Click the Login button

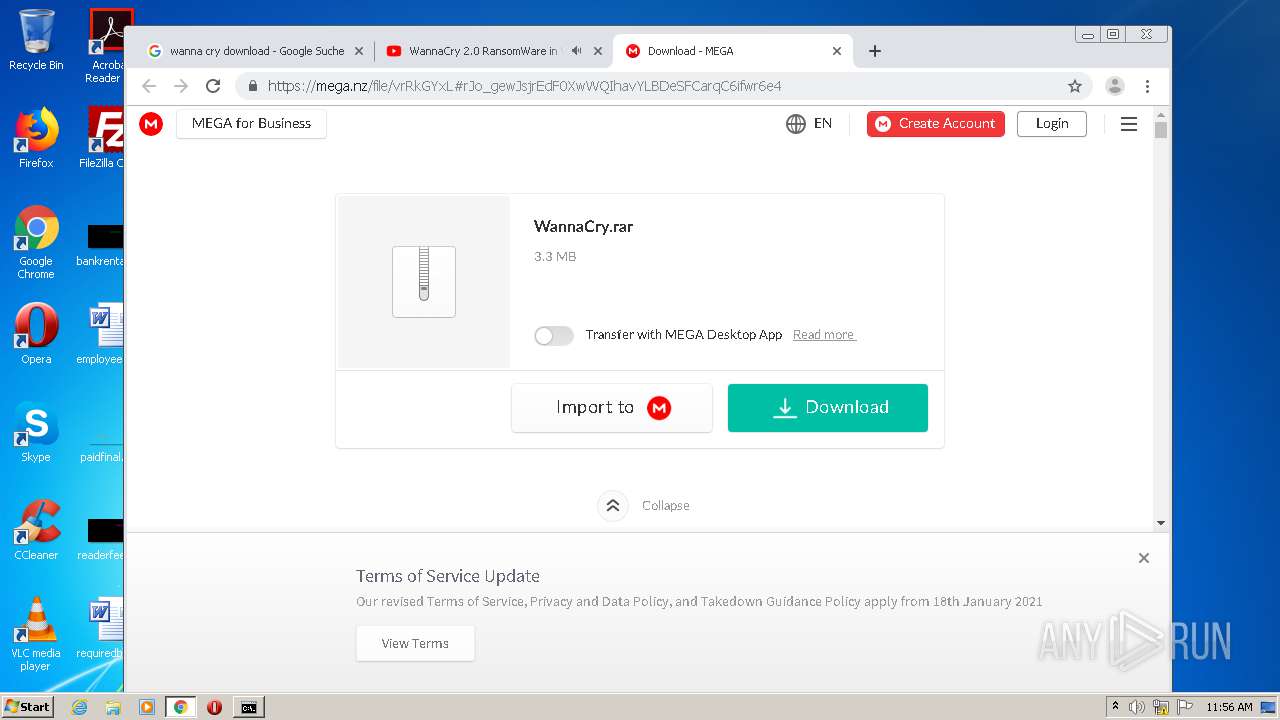pos(1052,124)
